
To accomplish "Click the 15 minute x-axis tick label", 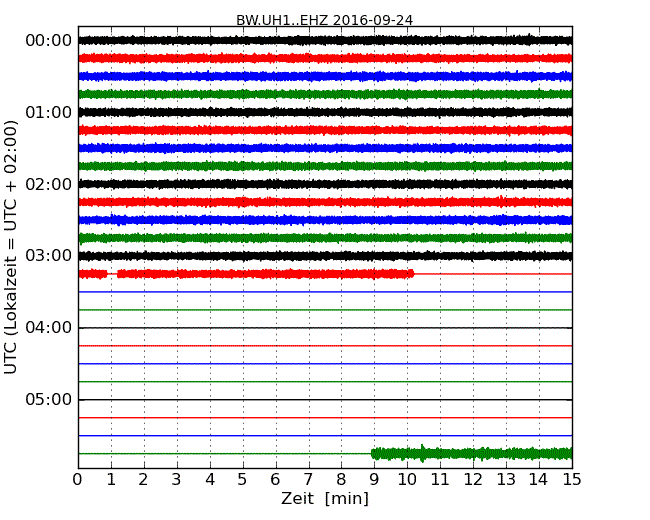I will coord(572,479).
